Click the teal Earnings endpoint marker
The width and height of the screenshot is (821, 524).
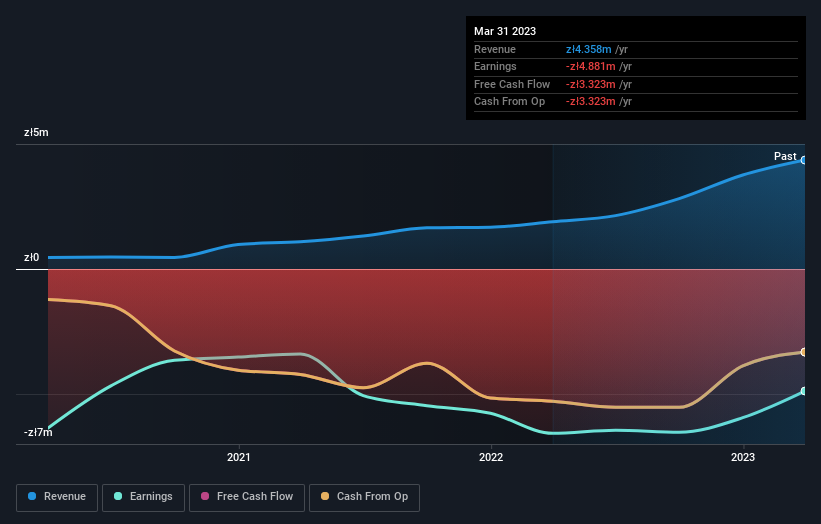tap(804, 391)
